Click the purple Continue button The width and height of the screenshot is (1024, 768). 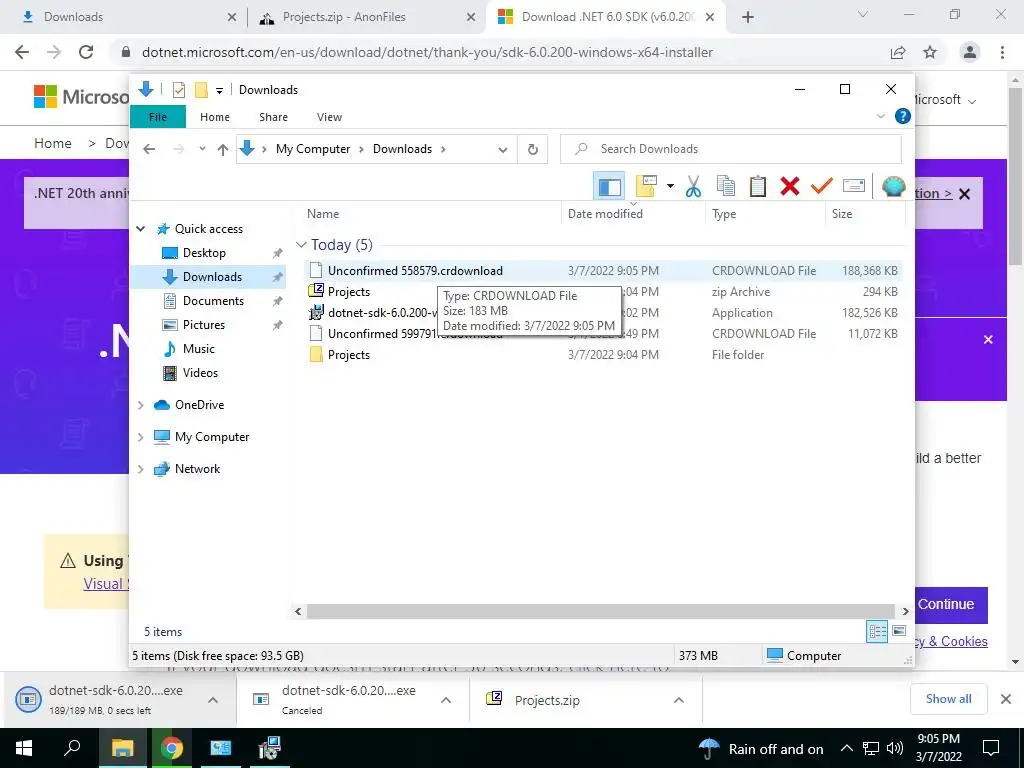click(951, 605)
